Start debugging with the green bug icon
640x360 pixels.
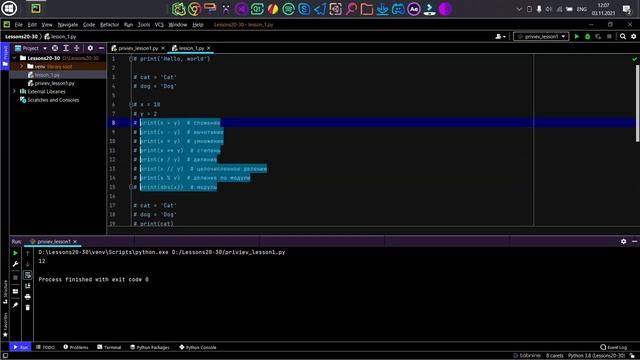pyautogui.click(x=587, y=36)
